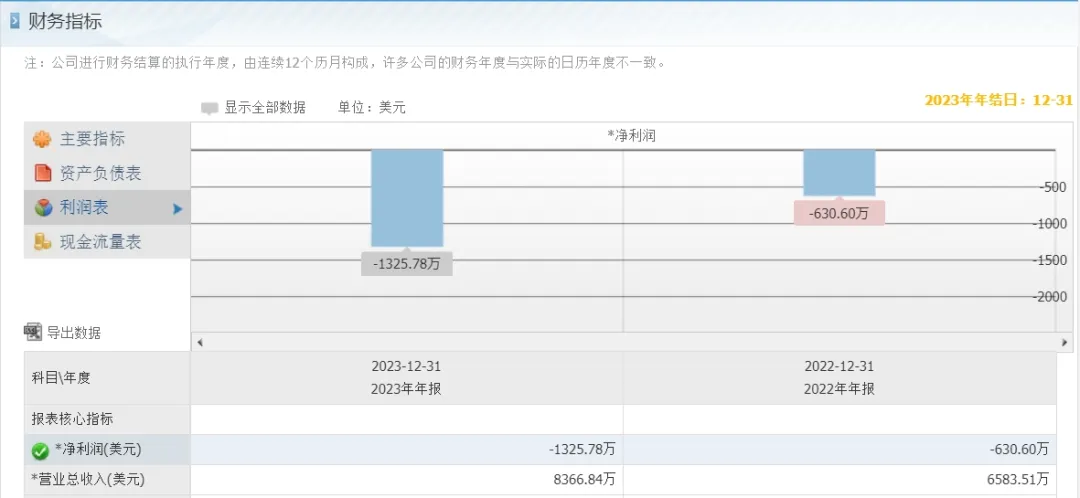1080x498 pixels.
Task: Click the 2023 net profit blue bar
Action: [x=407, y=198]
